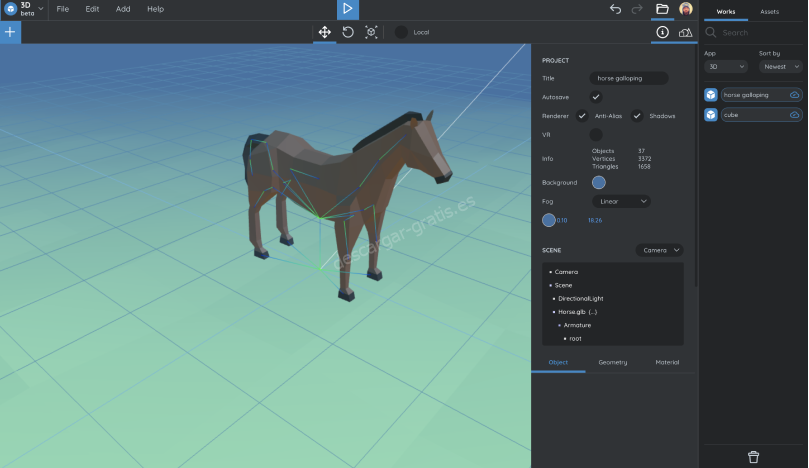Switch to the Geometry tab
This screenshot has width=809, height=468.
(x=613, y=362)
